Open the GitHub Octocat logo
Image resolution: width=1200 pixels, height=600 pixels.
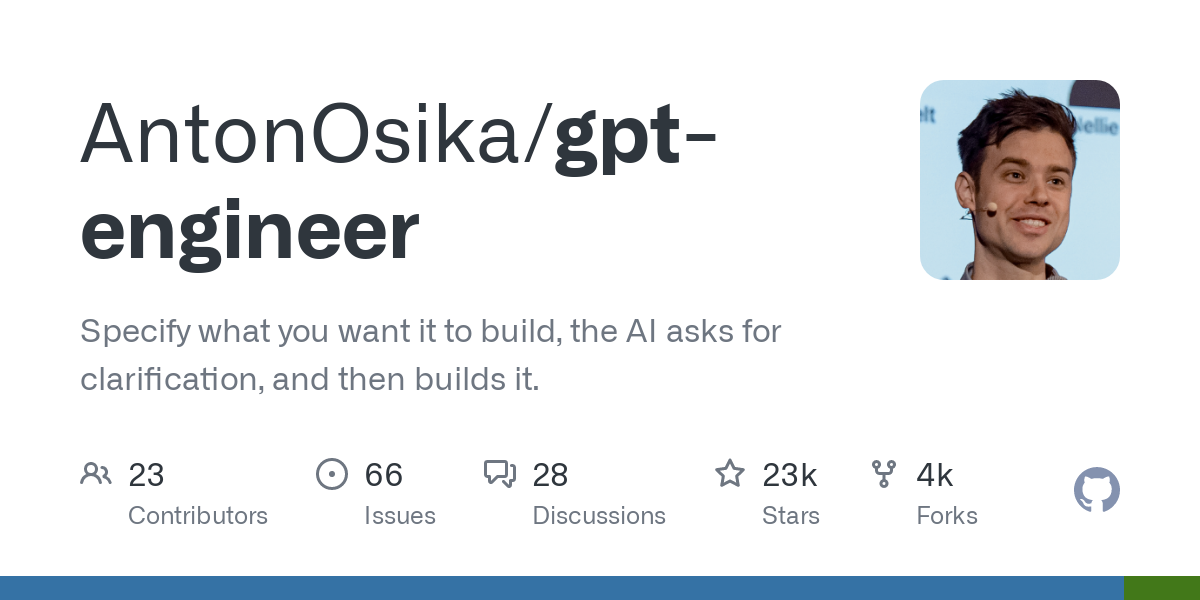click(x=1096, y=491)
